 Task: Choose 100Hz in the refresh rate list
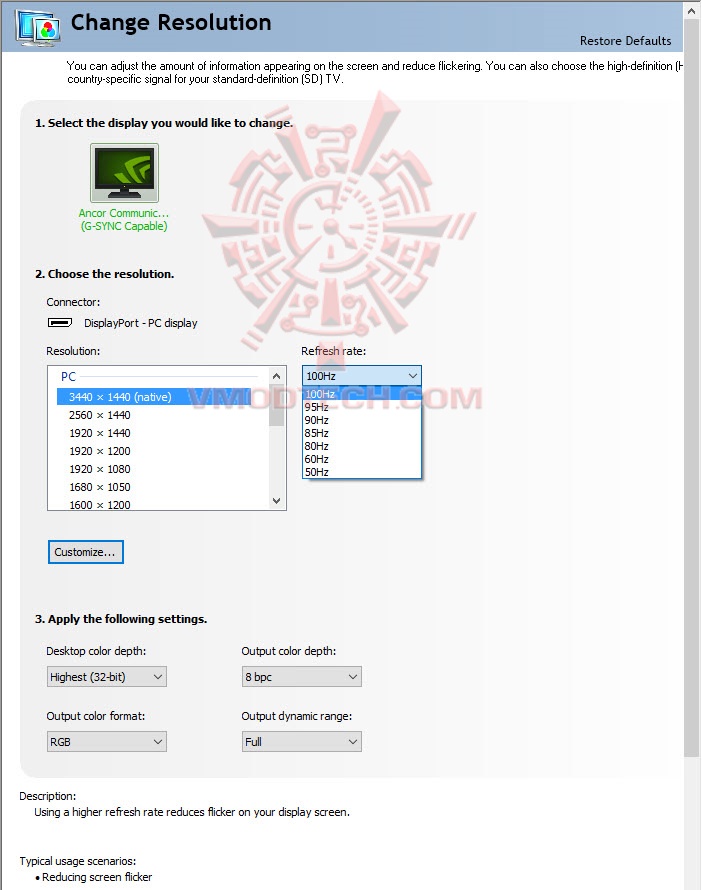click(361, 394)
